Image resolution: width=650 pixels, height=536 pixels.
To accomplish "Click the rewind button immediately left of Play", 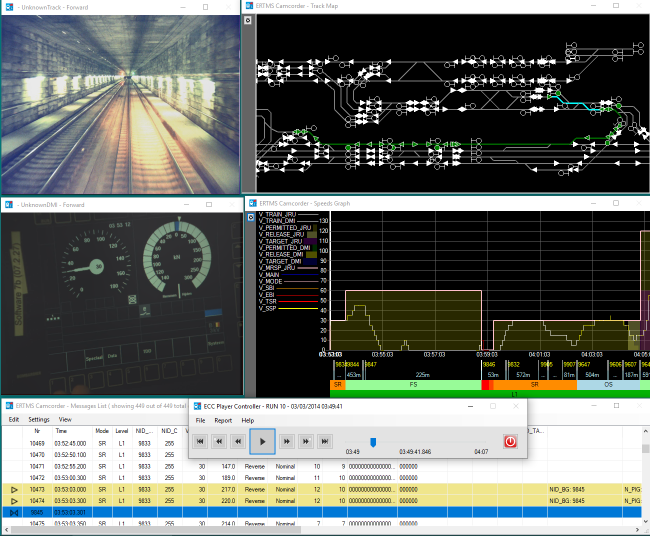I will (238, 441).
